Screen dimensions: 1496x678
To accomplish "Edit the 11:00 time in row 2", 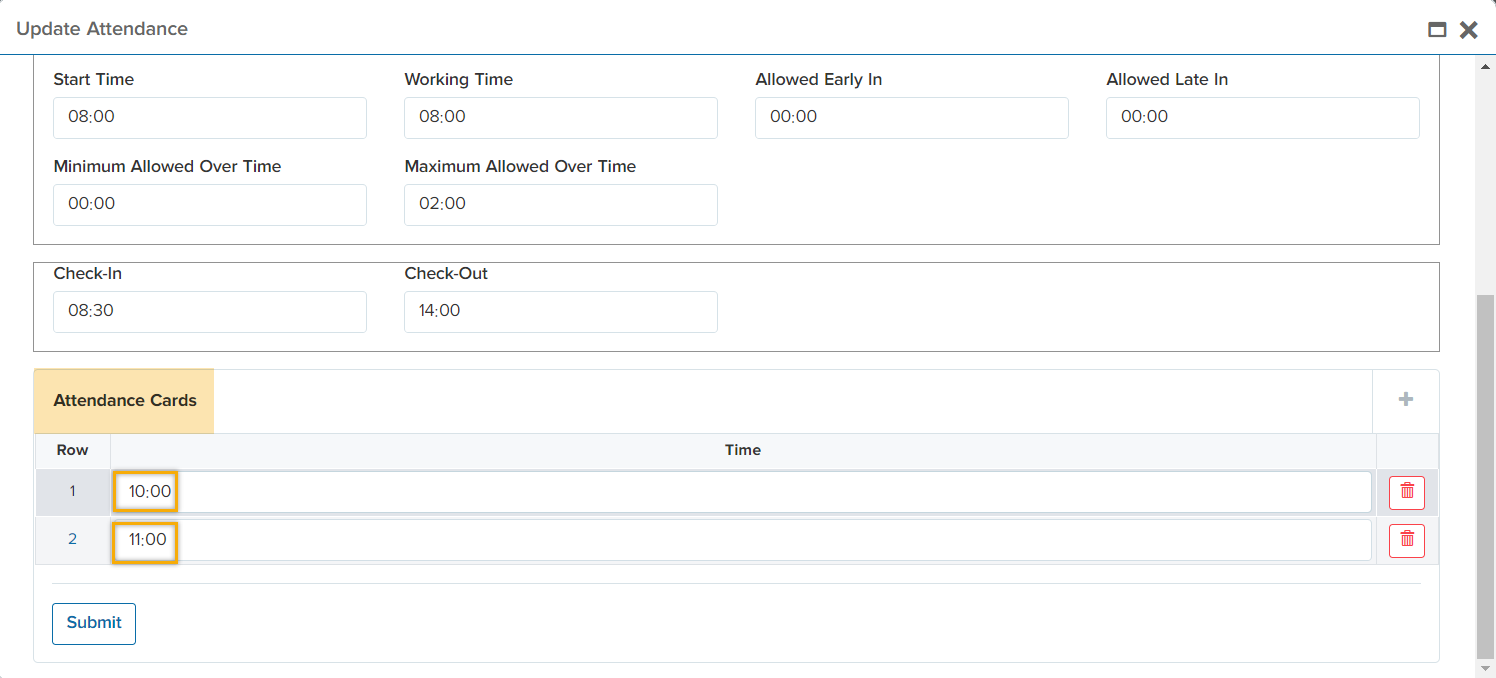I will (740, 540).
